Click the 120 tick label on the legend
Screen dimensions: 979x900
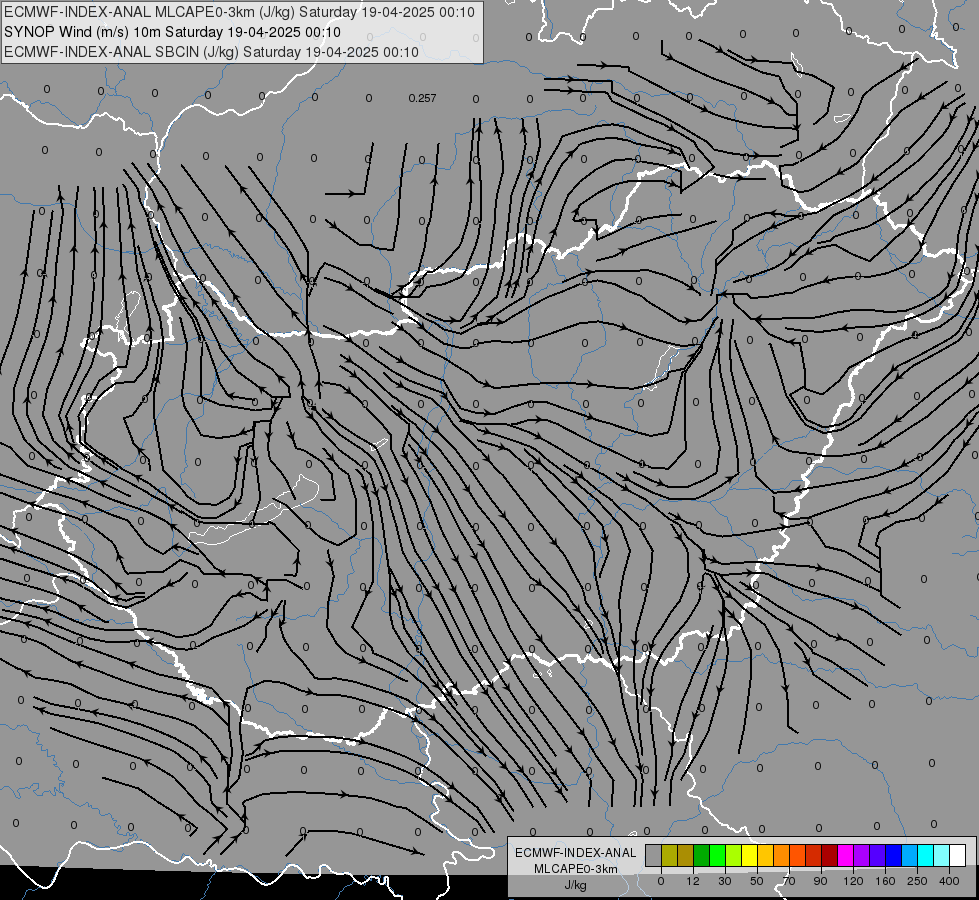(x=853, y=881)
